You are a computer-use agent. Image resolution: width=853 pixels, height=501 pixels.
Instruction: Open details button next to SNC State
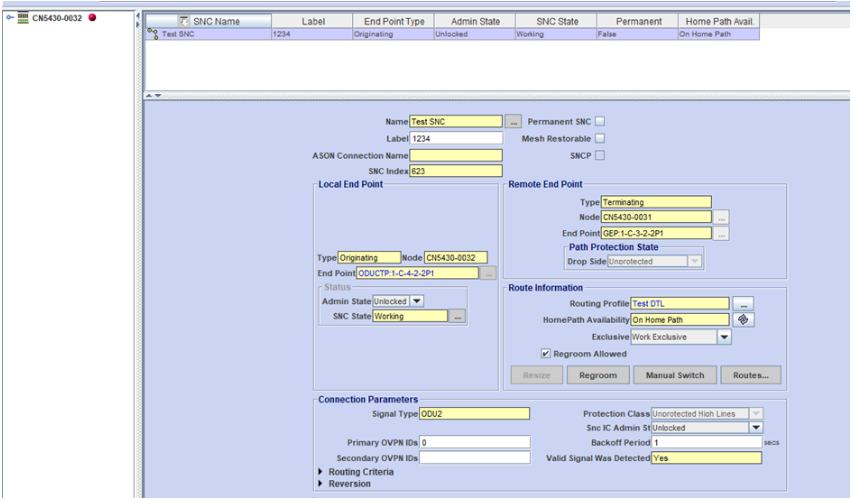[458, 316]
